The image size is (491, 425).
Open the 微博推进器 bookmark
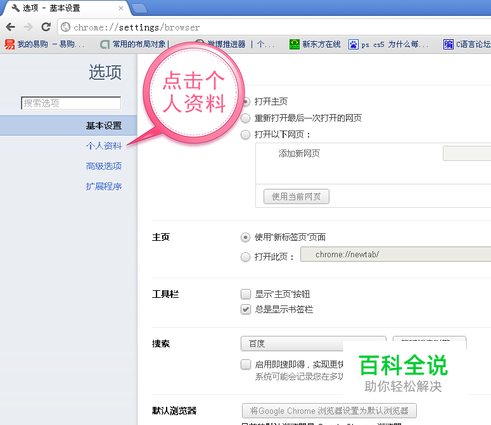[235, 44]
